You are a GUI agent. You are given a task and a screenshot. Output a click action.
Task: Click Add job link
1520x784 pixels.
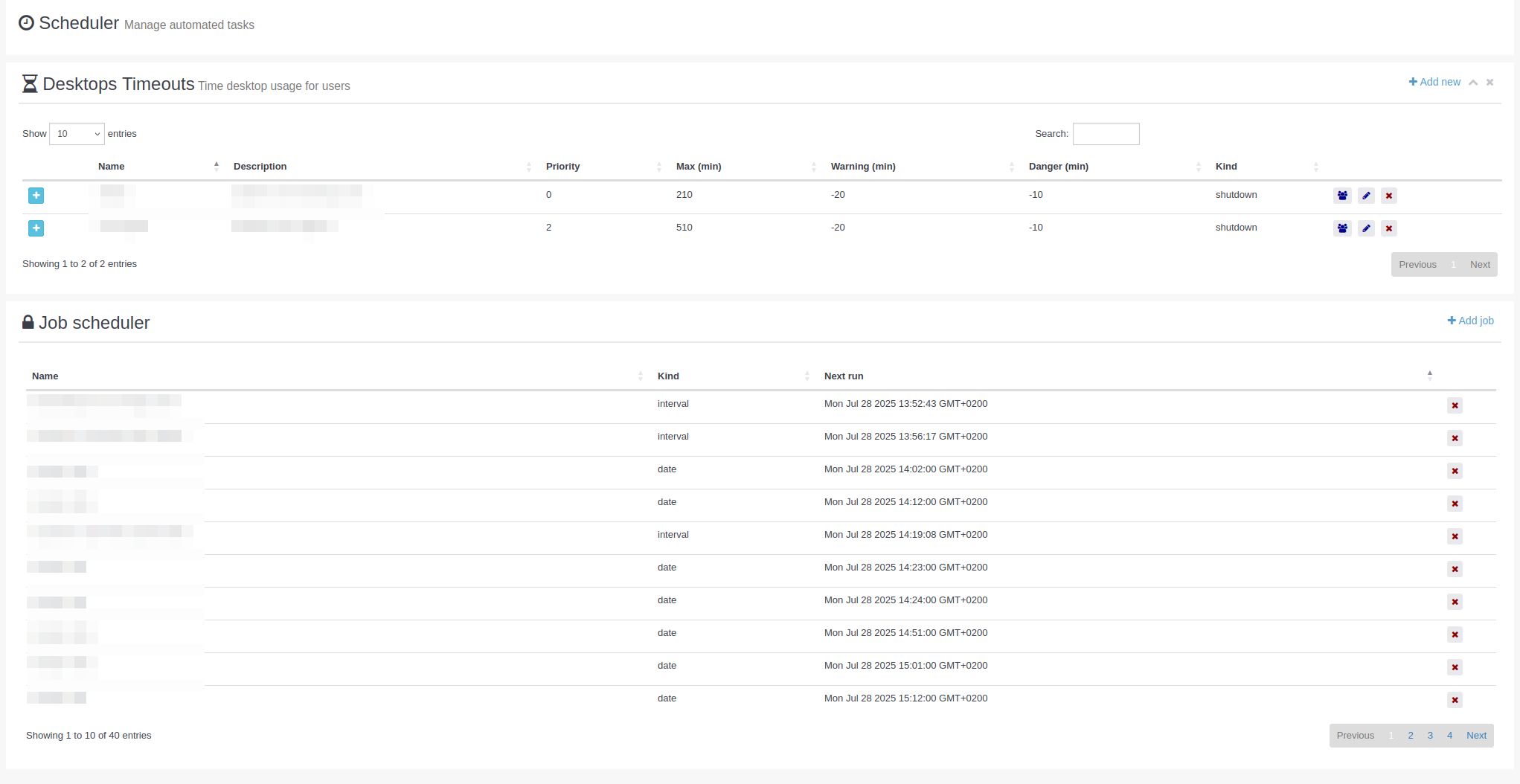click(x=1470, y=321)
